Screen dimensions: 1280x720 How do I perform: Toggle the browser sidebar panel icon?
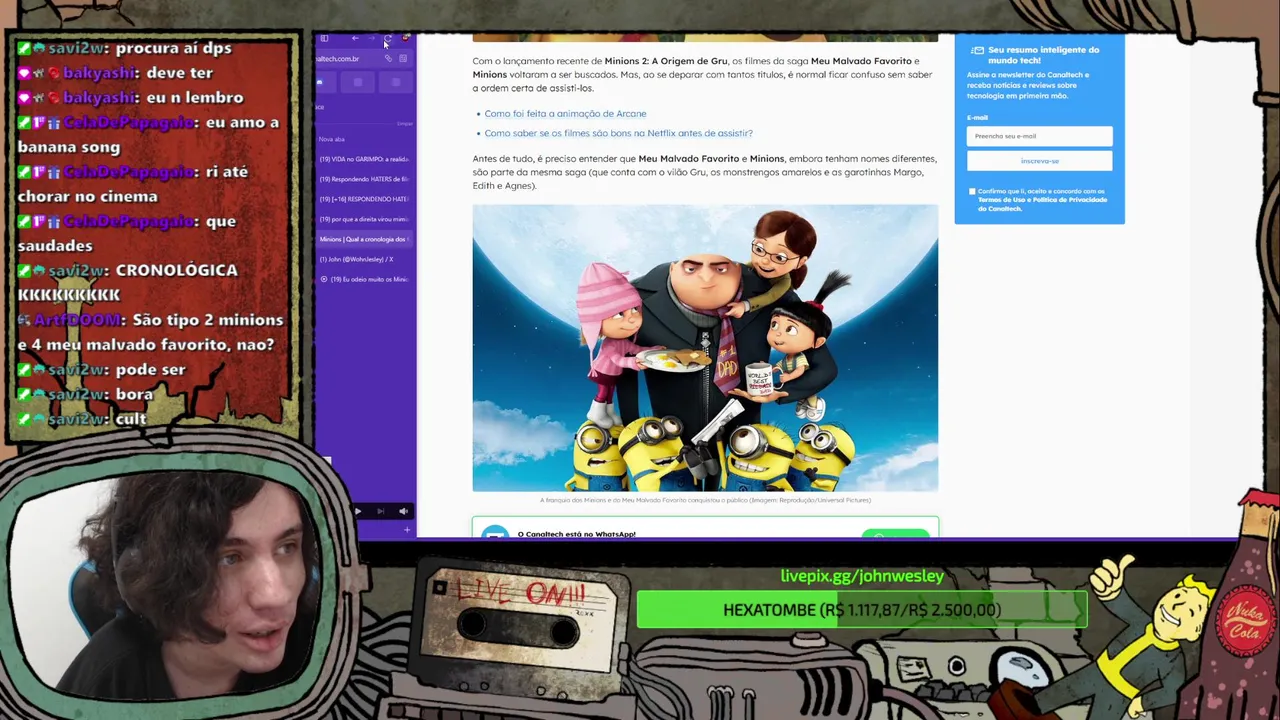pos(324,38)
